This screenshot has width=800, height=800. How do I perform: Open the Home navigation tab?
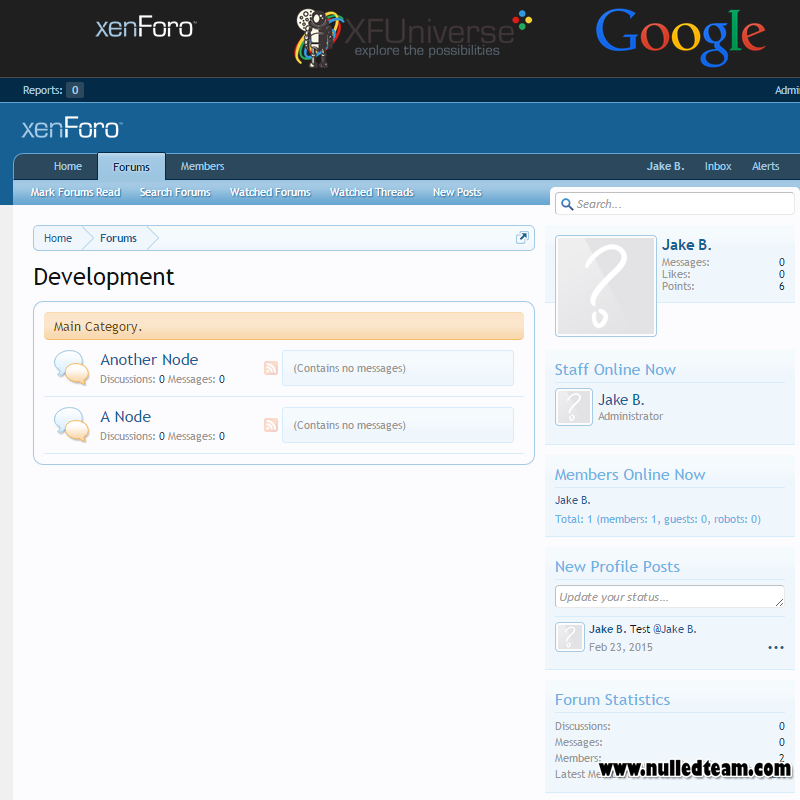(x=68, y=166)
